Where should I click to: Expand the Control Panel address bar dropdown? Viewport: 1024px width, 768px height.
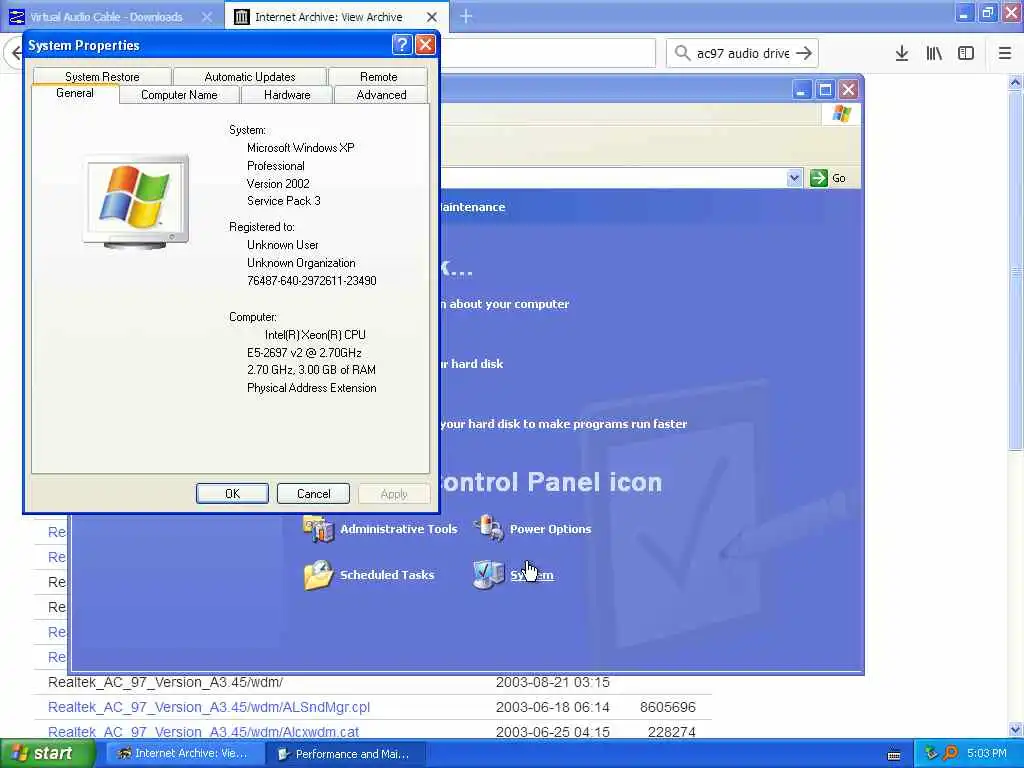tap(794, 178)
